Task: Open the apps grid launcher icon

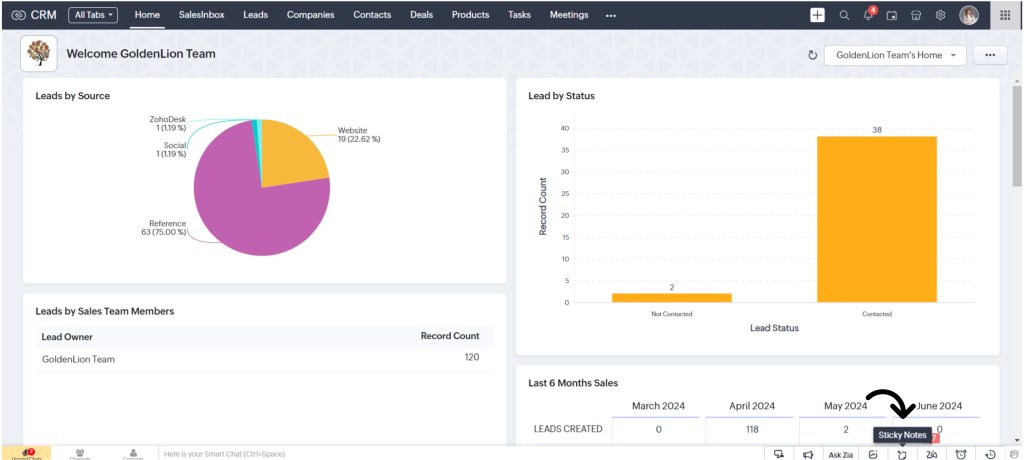Action: pyautogui.click(x=1005, y=15)
